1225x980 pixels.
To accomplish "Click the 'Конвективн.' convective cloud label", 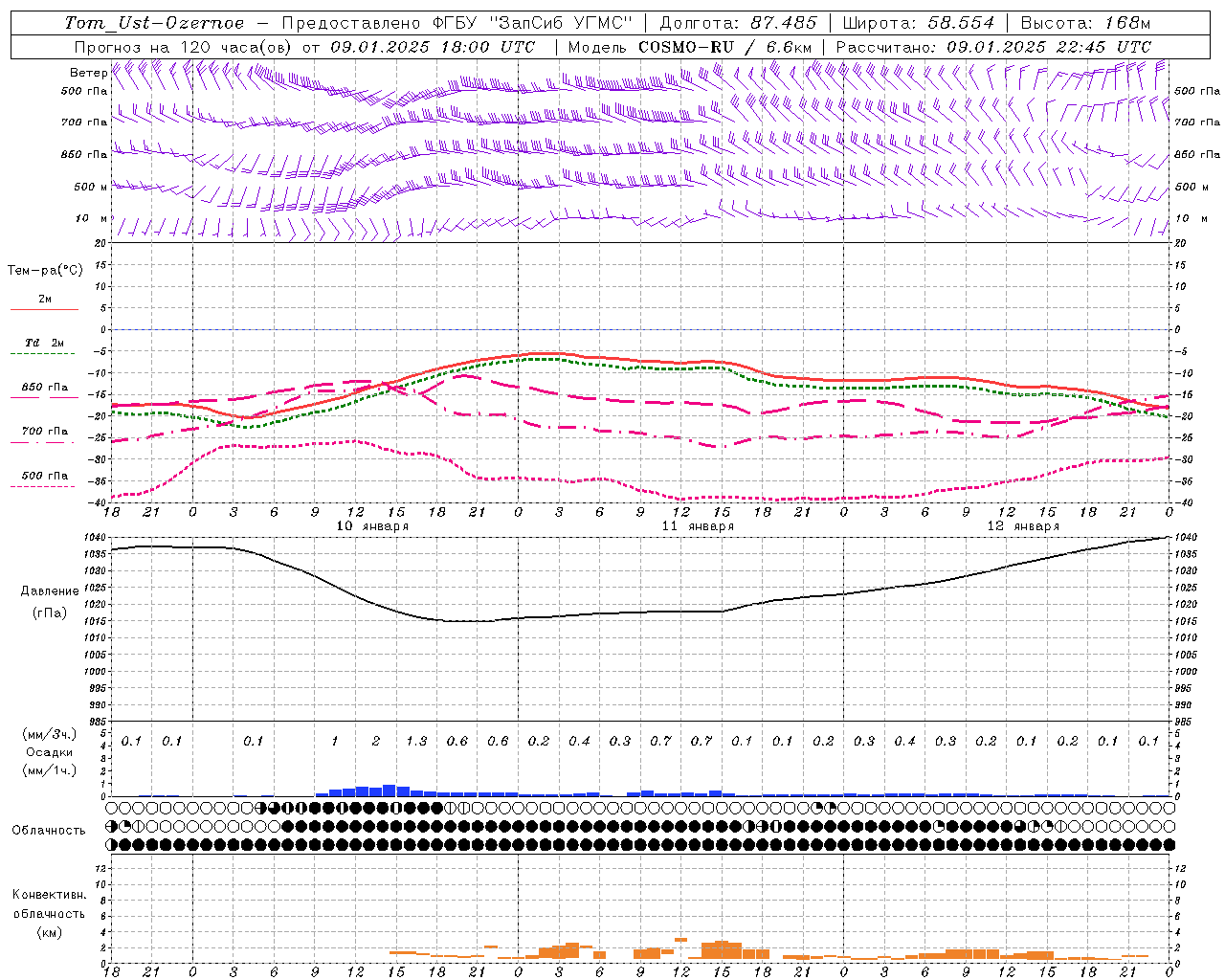I will click(x=49, y=895).
